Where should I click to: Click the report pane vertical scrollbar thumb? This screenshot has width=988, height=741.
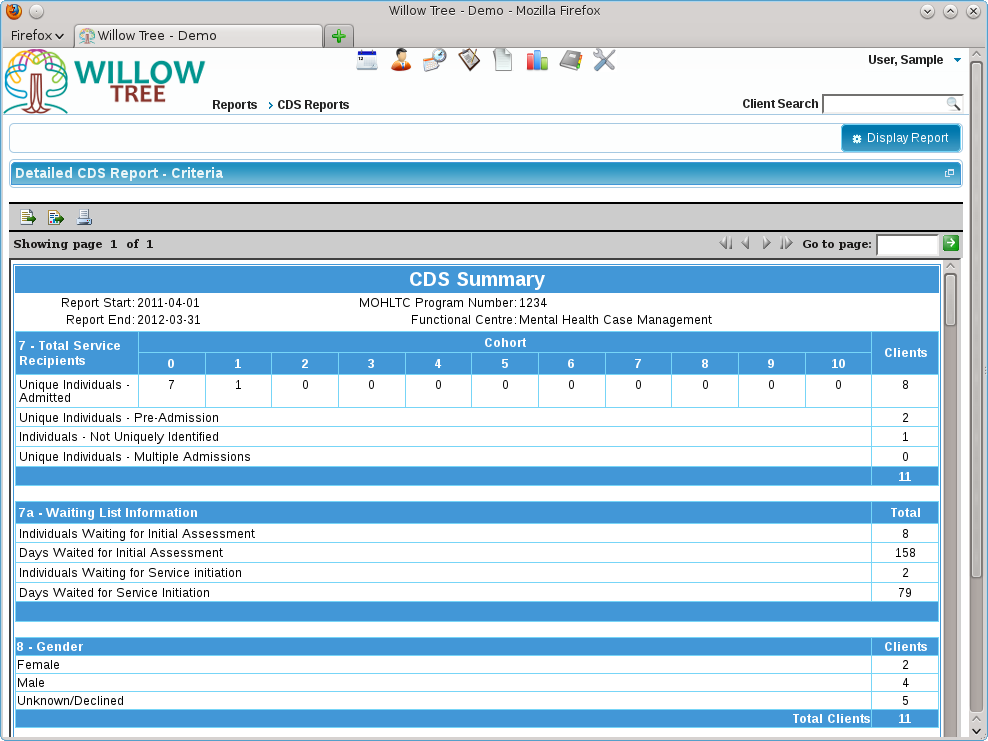tap(951, 299)
